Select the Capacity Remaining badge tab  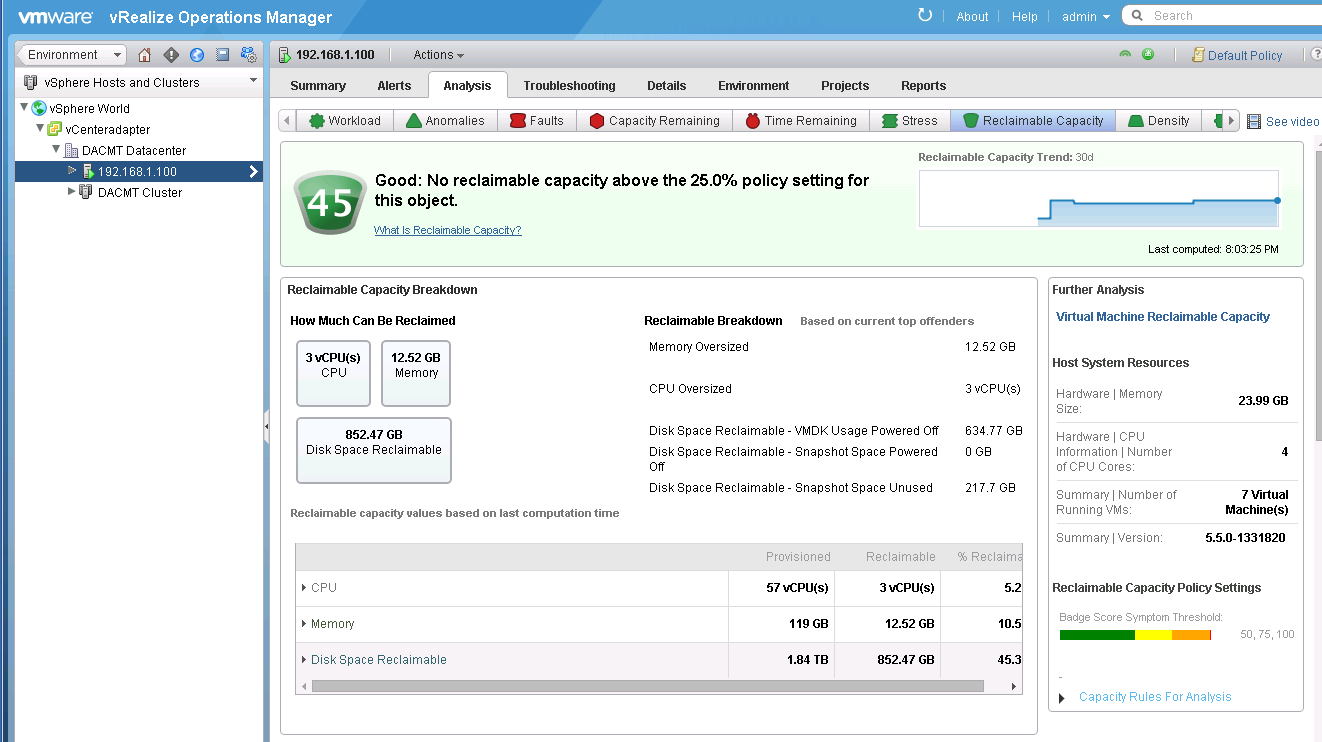tap(654, 120)
